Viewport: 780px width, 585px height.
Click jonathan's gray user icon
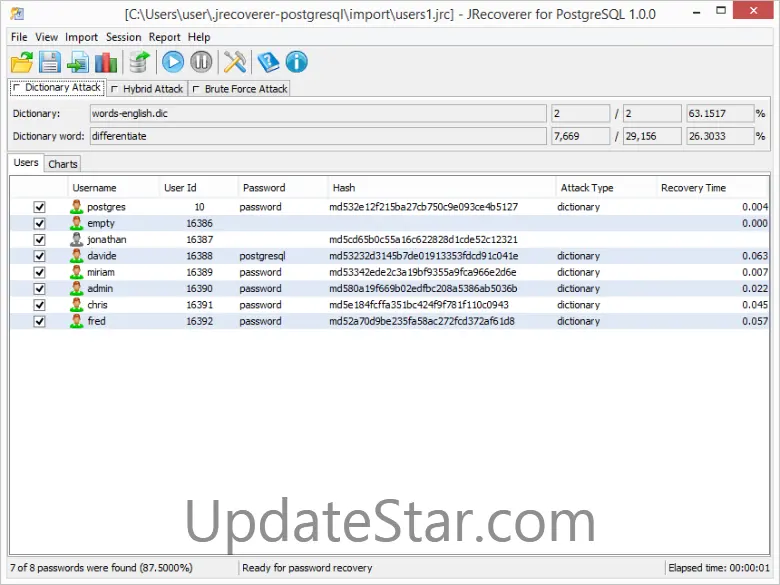click(77, 240)
